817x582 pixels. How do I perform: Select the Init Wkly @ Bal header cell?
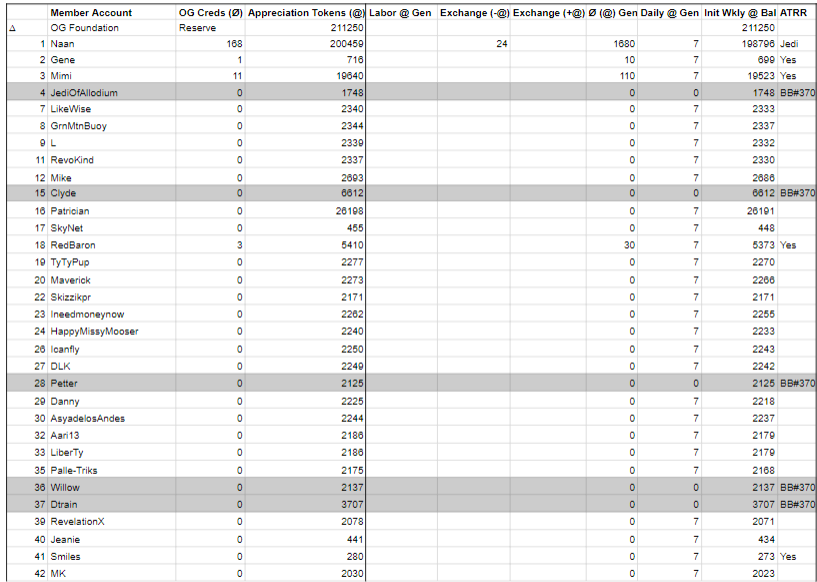(739, 13)
